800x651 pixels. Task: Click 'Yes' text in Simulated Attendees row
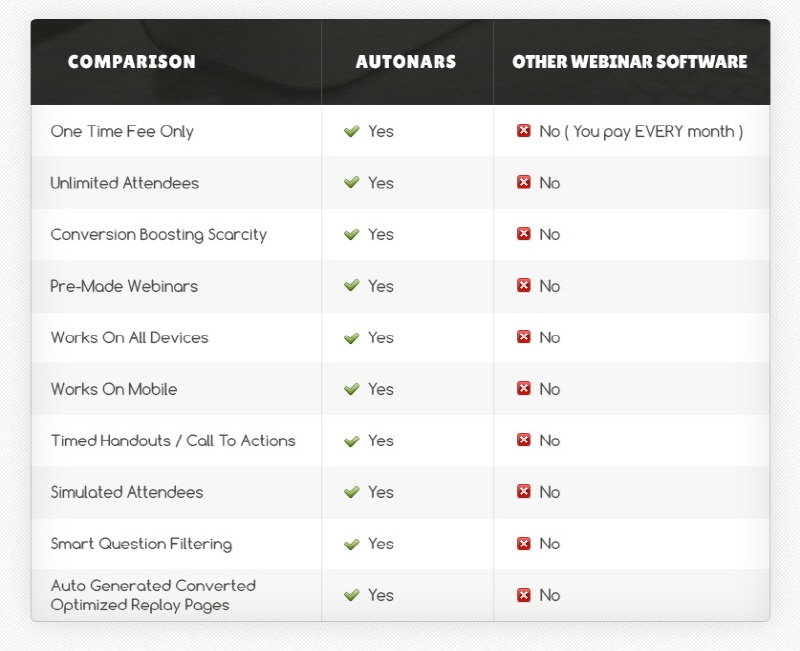point(381,492)
